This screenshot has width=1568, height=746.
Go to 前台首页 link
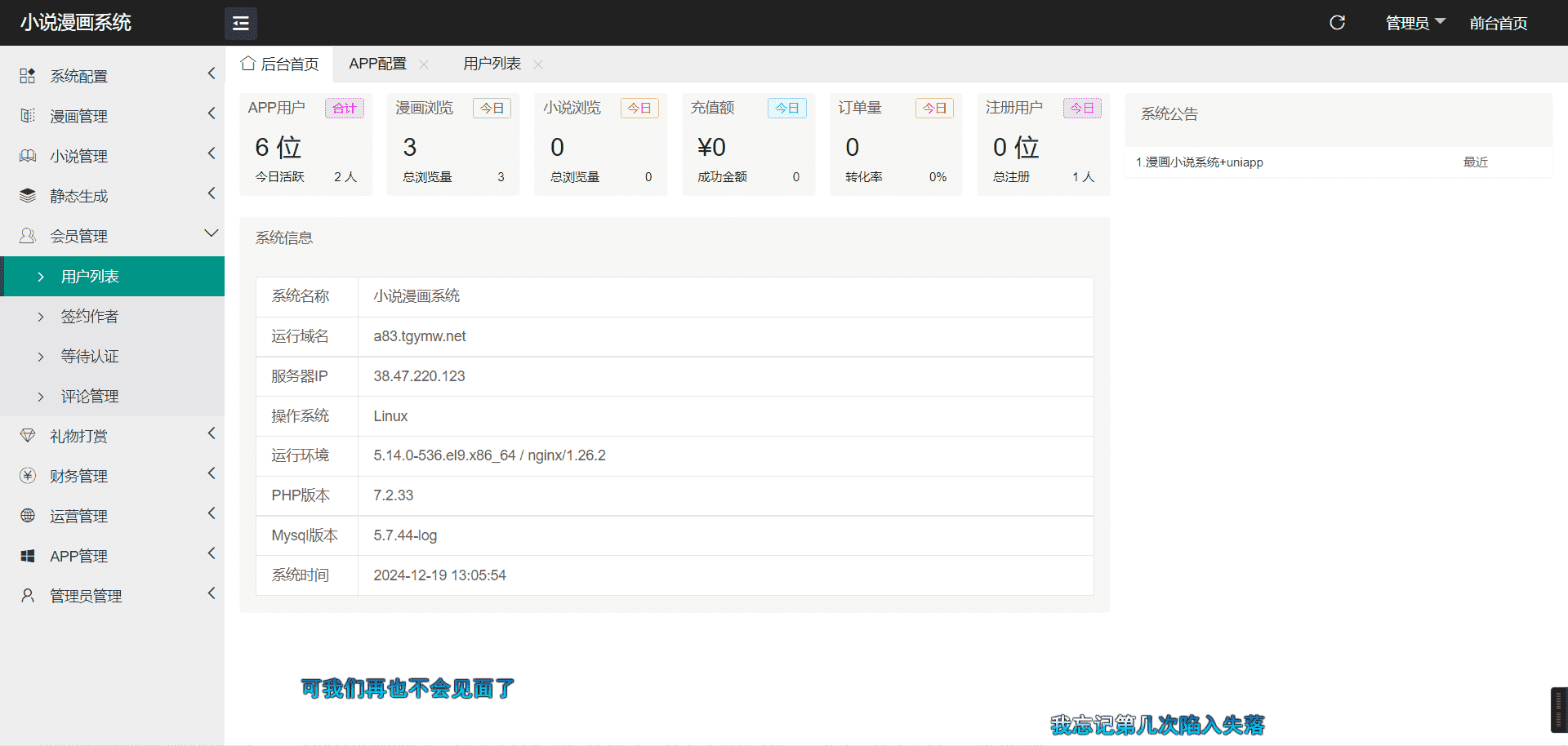[x=1498, y=23]
